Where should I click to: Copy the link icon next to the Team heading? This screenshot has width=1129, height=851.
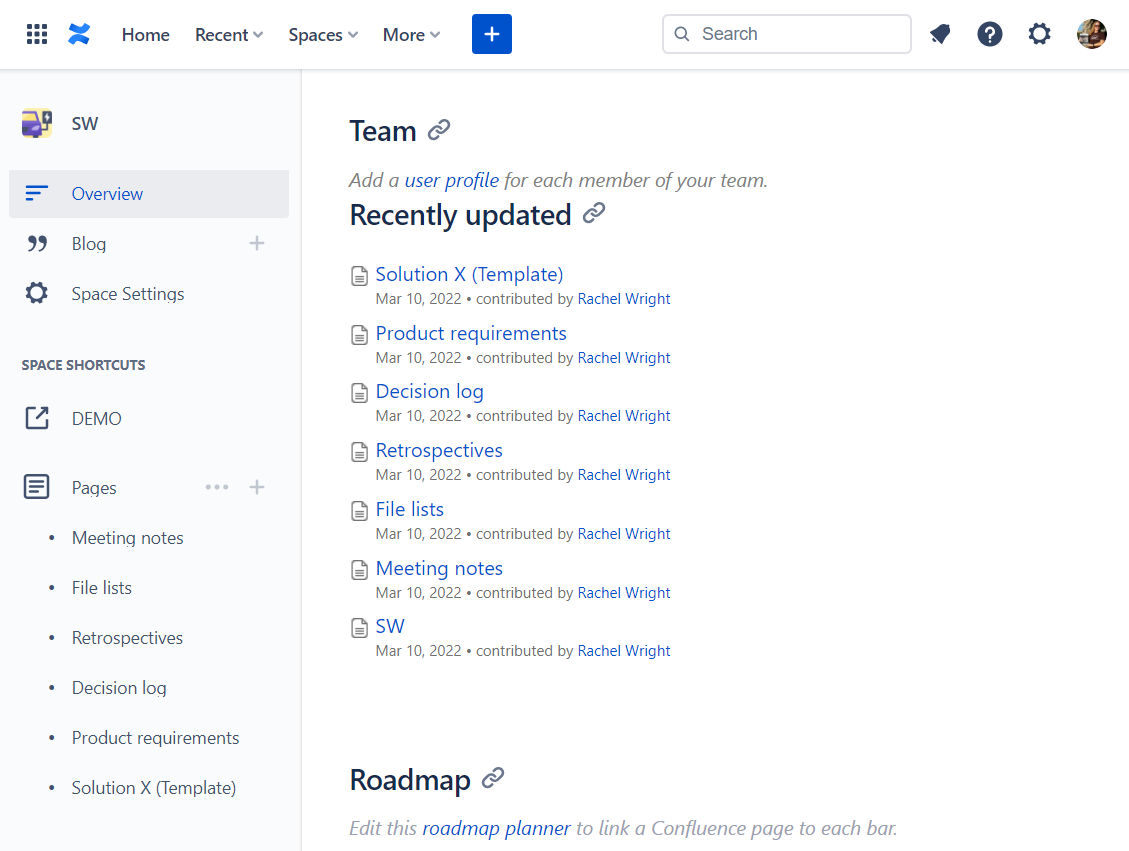point(439,130)
